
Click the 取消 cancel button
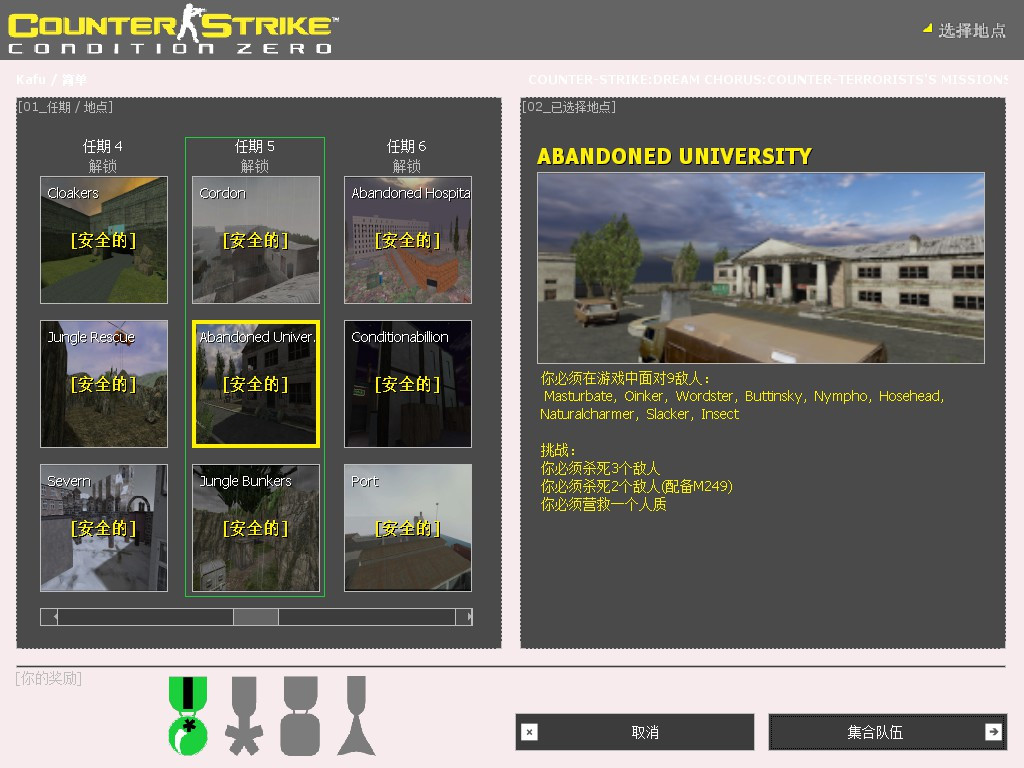click(635, 732)
